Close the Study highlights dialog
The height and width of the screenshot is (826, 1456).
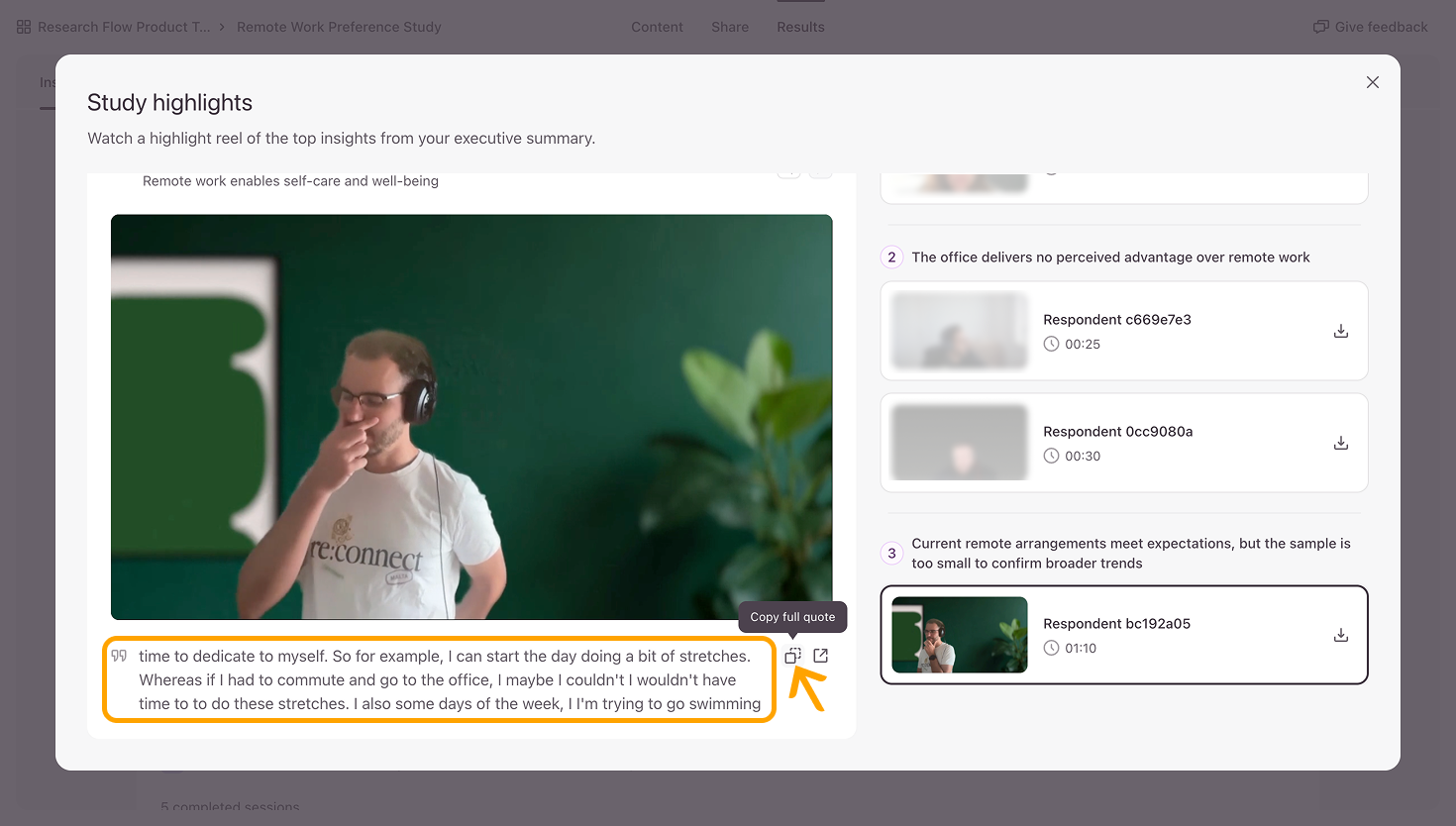(x=1373, y=82)
